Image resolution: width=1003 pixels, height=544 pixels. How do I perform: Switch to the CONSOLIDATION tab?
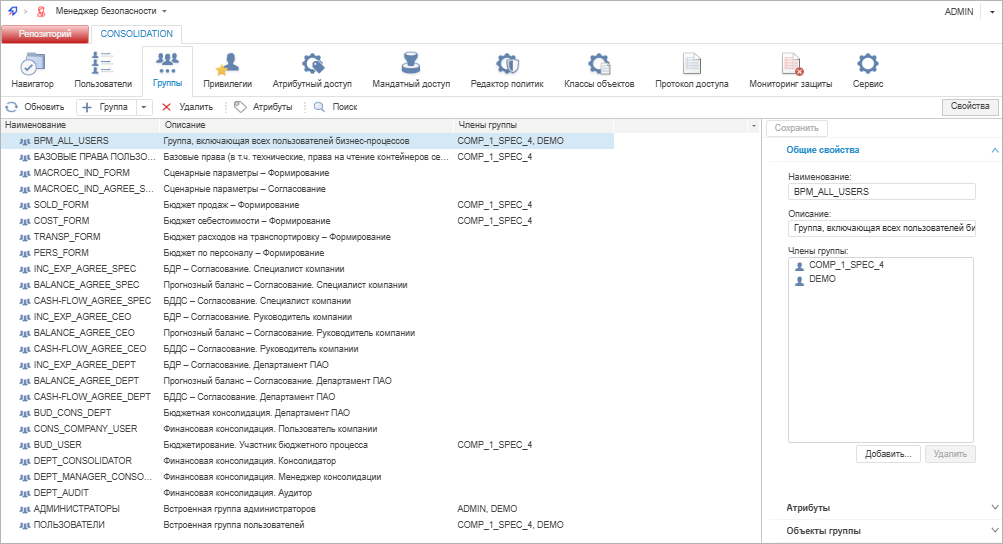pos(136,34)
